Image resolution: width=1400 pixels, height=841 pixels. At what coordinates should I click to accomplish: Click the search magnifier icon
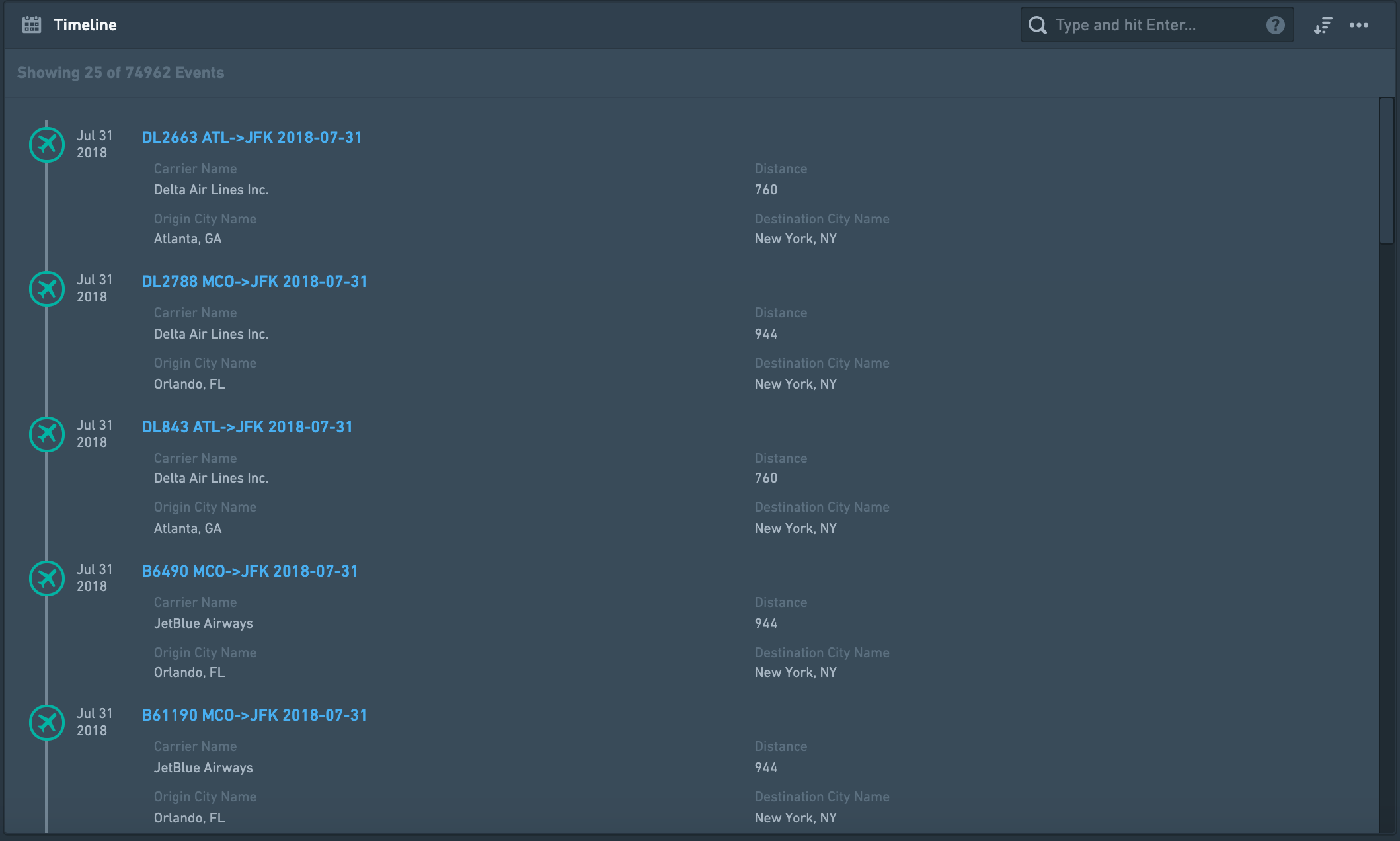coord(1038,25)
